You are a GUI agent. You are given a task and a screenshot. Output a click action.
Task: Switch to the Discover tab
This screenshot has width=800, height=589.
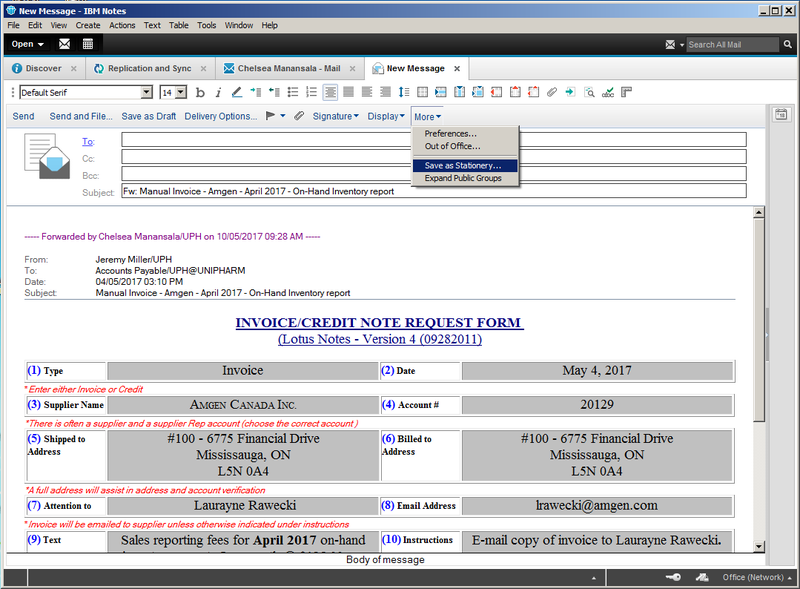click(43, 68)
